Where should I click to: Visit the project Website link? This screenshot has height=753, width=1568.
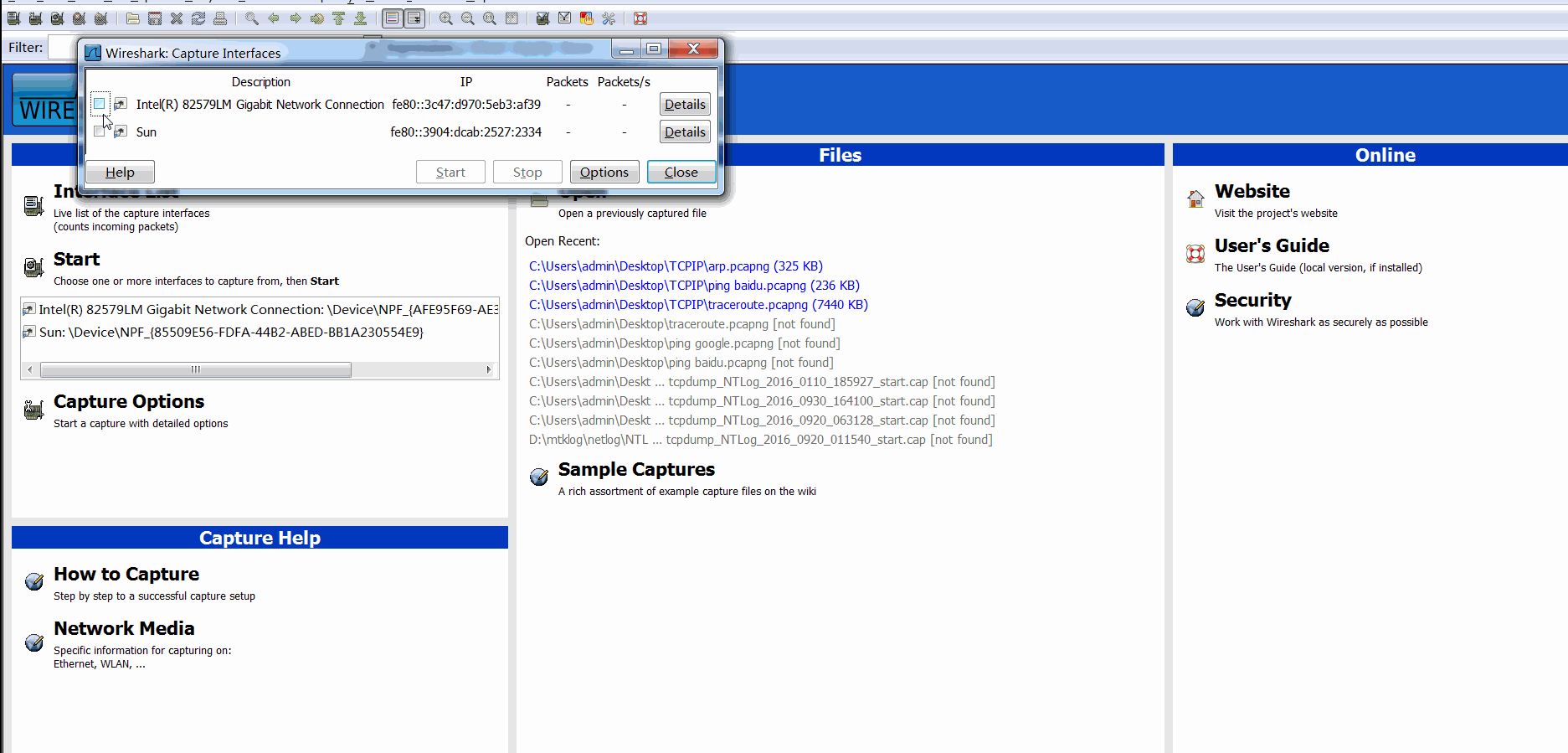point(1252,192)
